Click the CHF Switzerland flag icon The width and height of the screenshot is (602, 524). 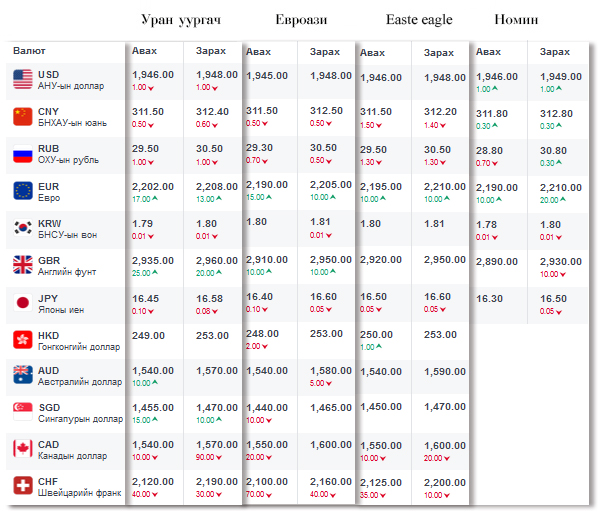click(22, 487)
